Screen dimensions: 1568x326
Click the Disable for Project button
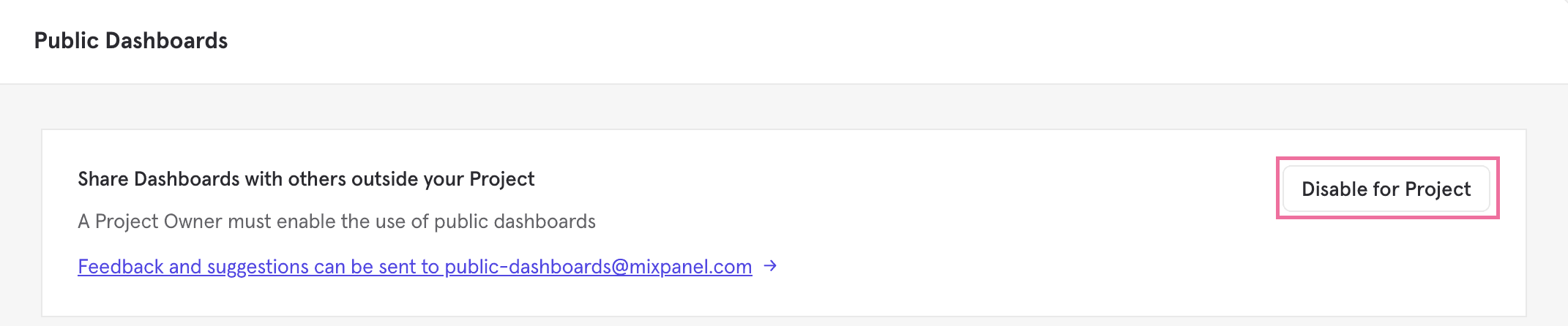coord(1386,189)
